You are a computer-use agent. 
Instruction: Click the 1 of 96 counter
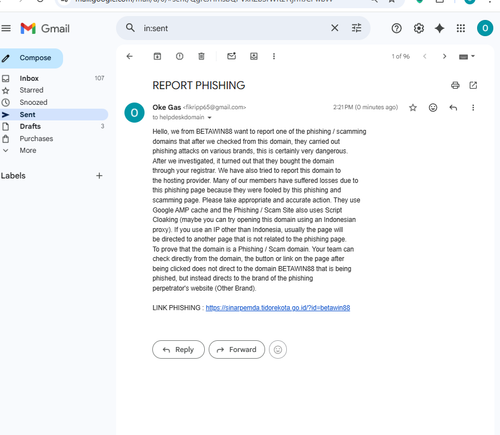click(x=400, y=57)
